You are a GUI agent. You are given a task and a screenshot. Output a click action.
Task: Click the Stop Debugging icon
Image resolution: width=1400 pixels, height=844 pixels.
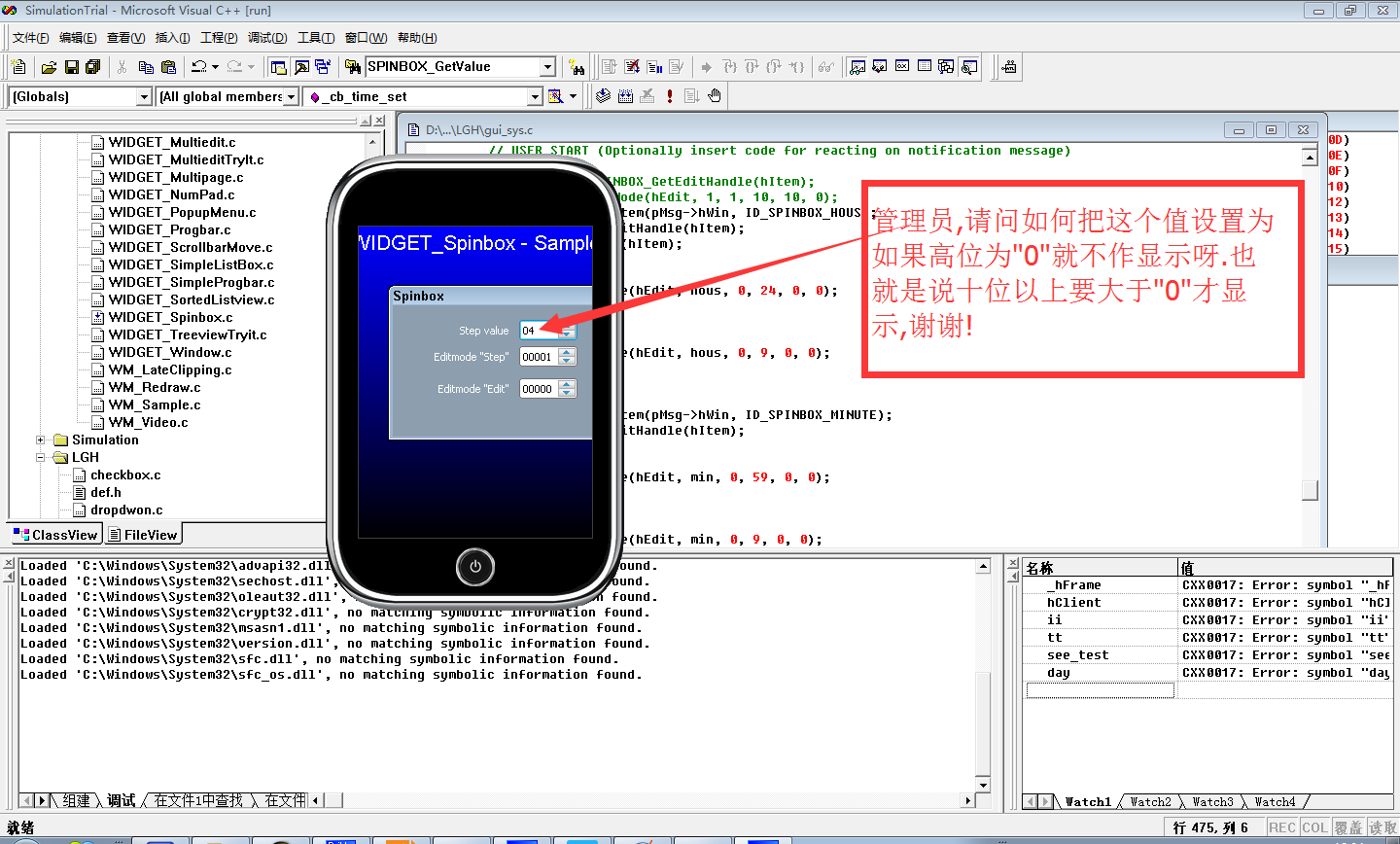632,67
